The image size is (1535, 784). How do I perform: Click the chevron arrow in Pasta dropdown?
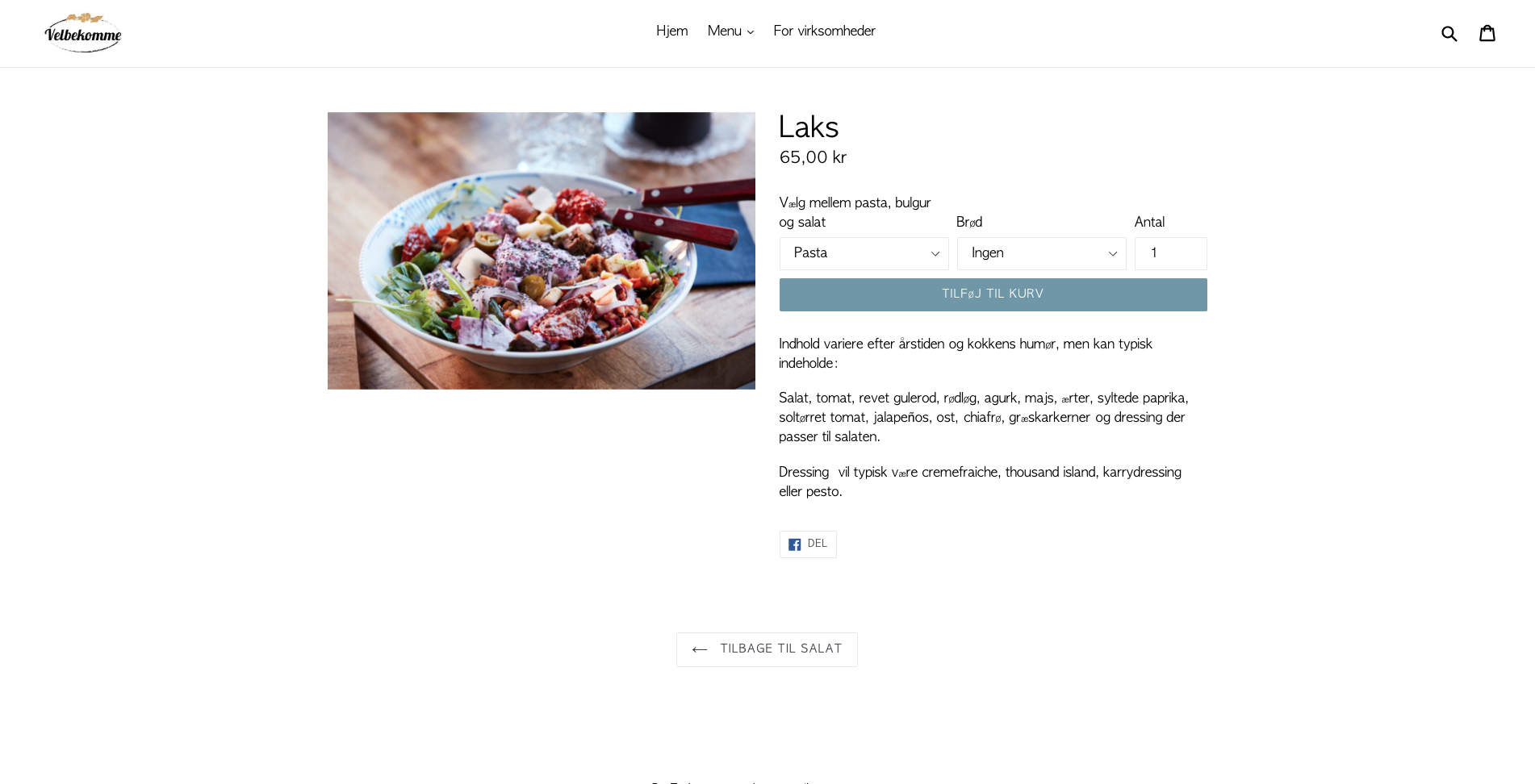coord(935,254)
